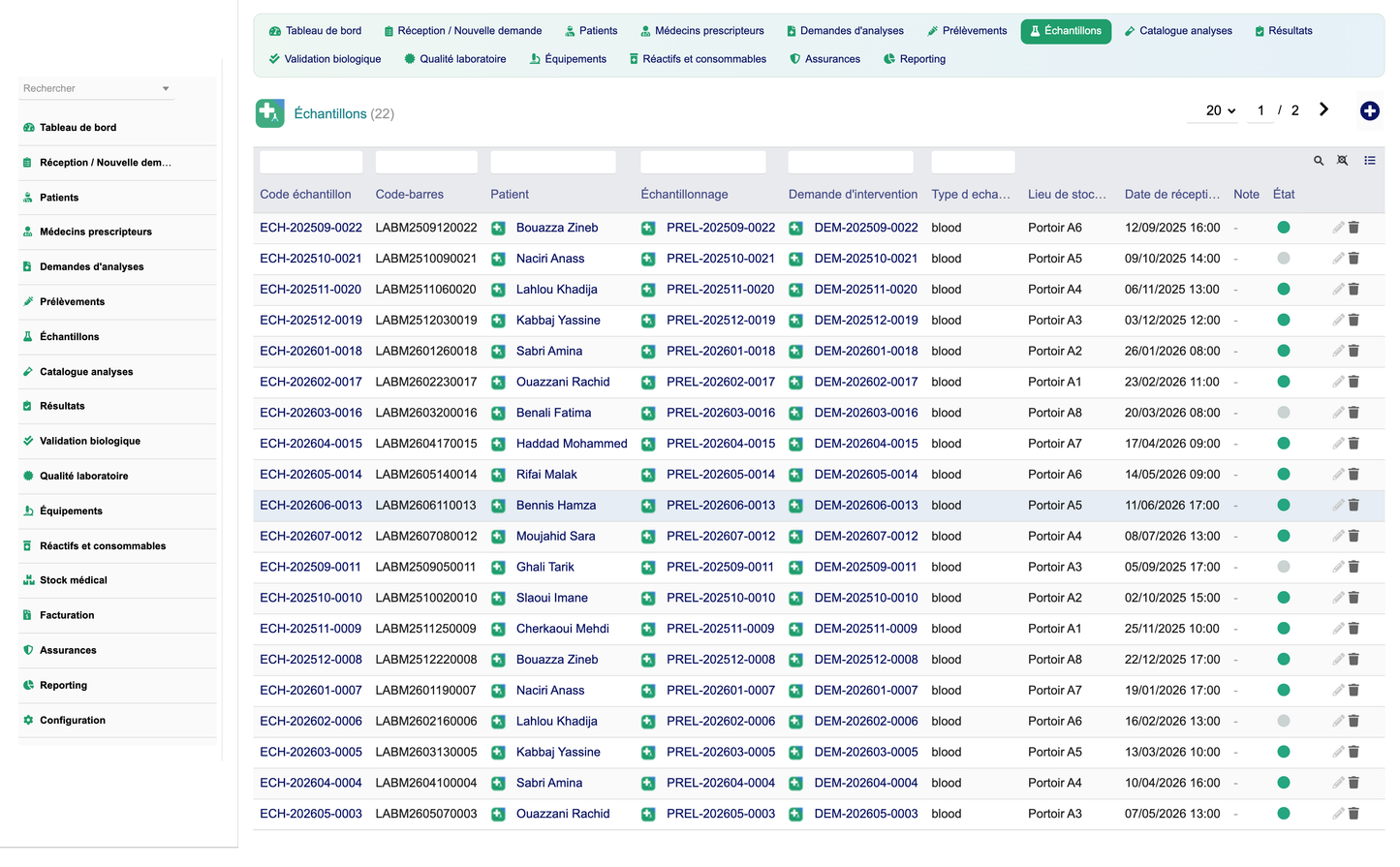Open patient link Haddad Mohammed
The height and width of the screenshot is (867, 1400).
click(572, 444)
